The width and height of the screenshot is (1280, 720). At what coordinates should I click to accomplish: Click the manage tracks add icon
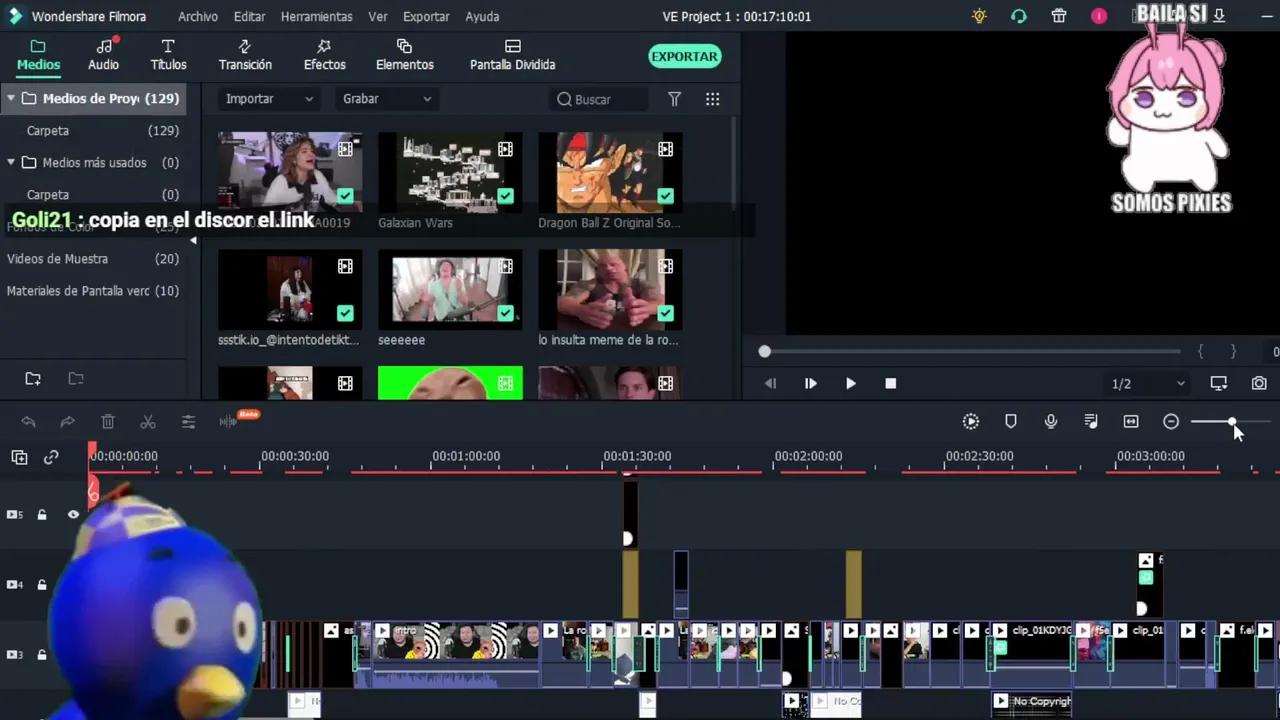pyautogui.click(x=19, y=457)
